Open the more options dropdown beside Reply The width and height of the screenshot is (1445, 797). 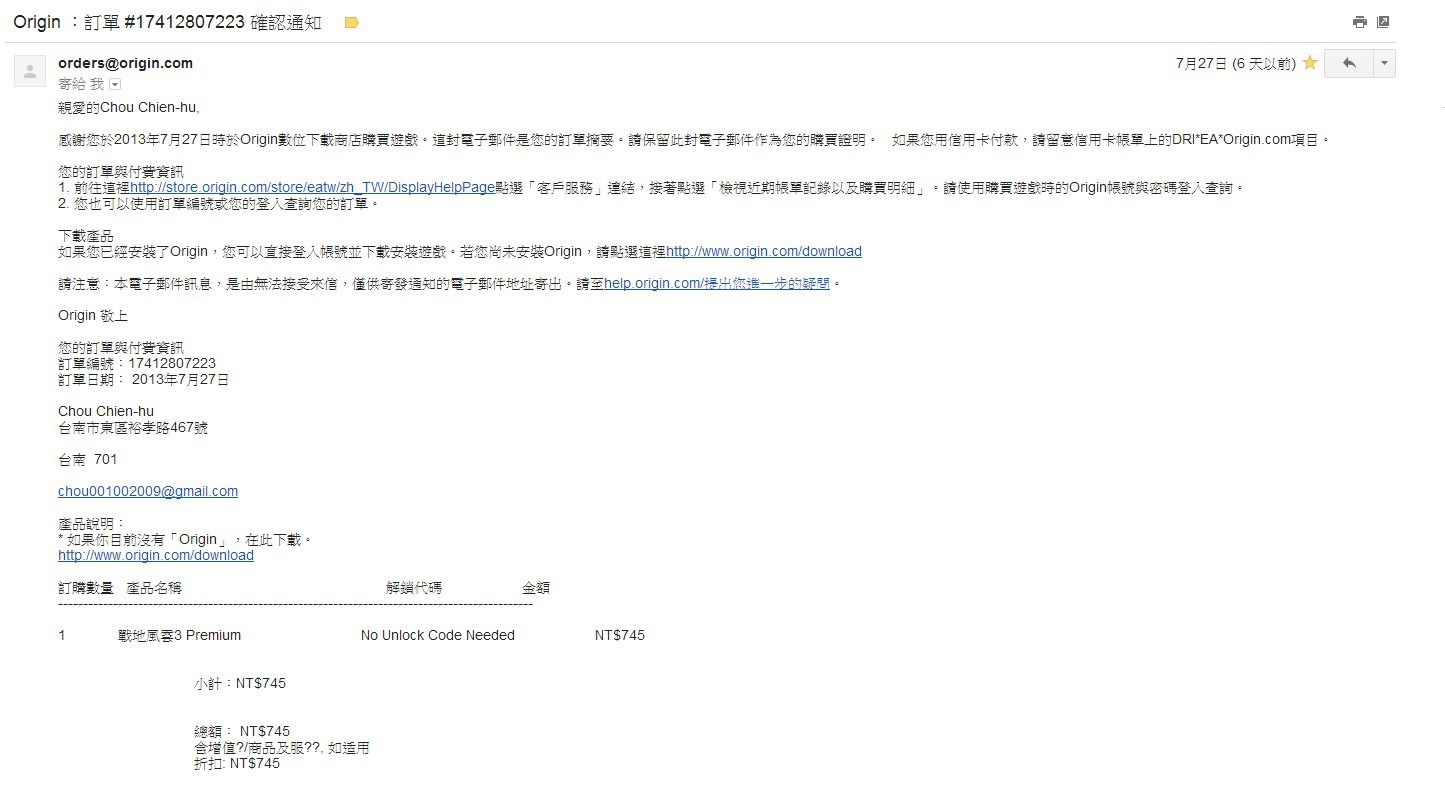1384,63
